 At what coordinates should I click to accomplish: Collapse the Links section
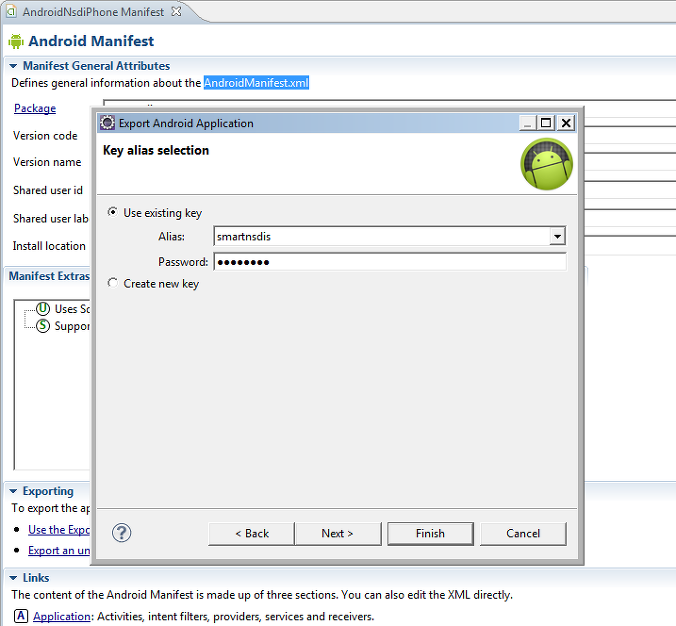(13, 578)
